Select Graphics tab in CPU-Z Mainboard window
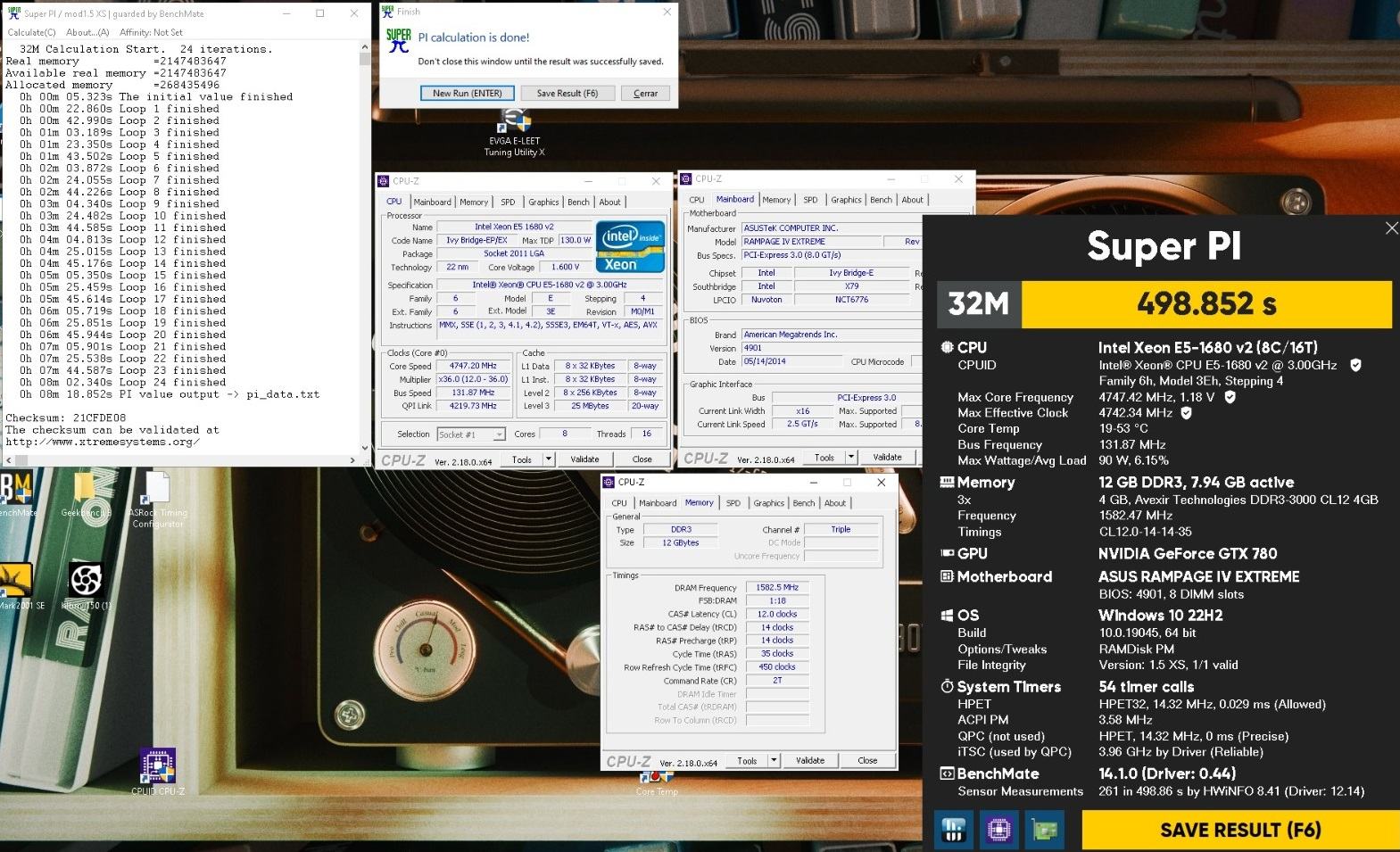This screenshot has height=852, width=1400. (846, 200)
